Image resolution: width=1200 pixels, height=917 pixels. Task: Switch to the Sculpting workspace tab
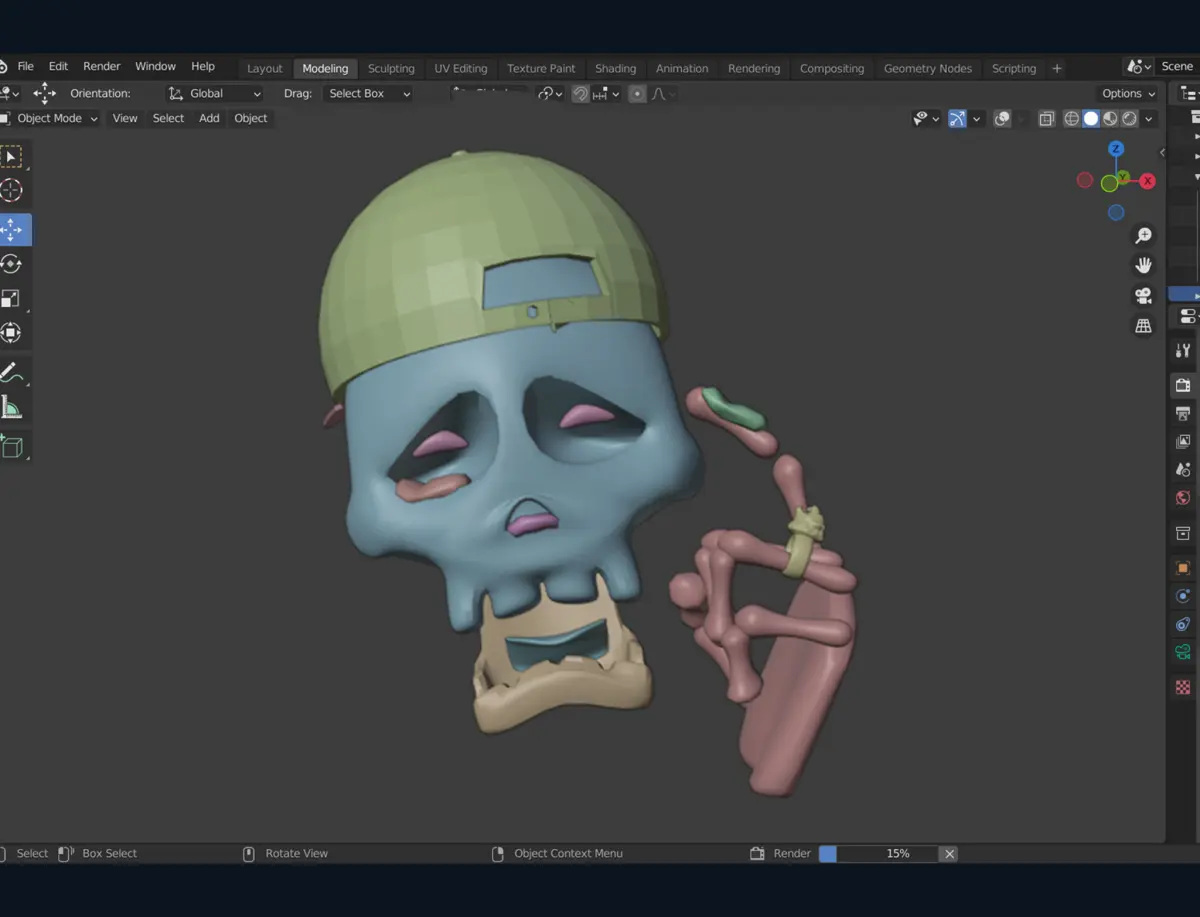391,68
